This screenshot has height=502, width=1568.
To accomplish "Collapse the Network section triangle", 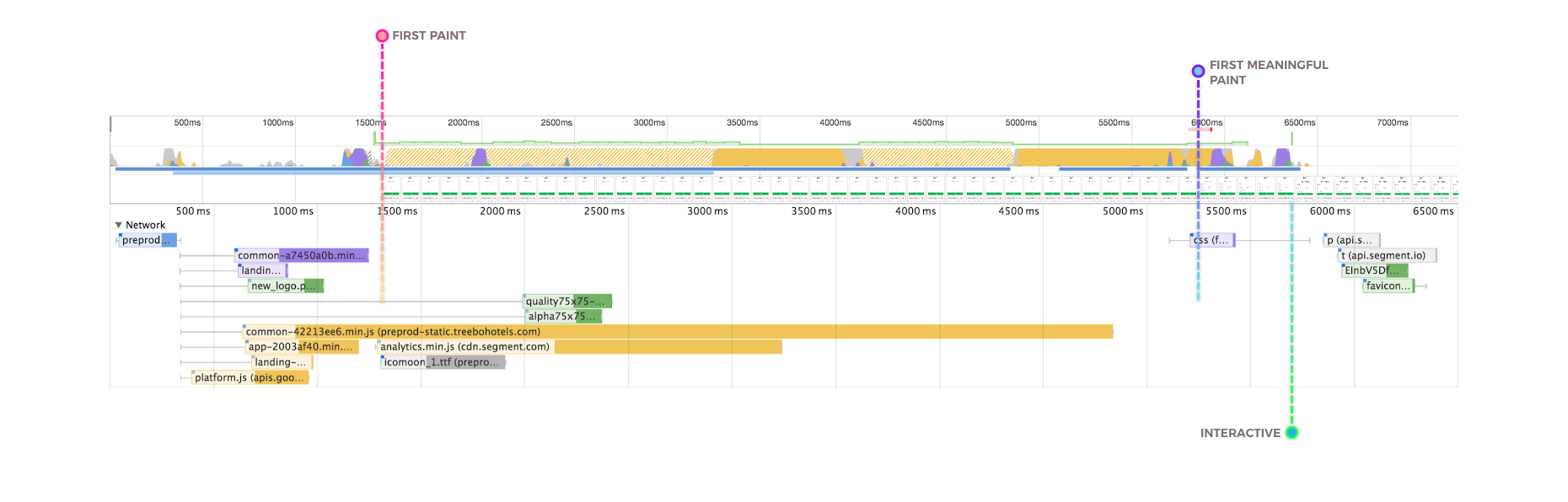I will pyautogui.click(x=119, y=225).
